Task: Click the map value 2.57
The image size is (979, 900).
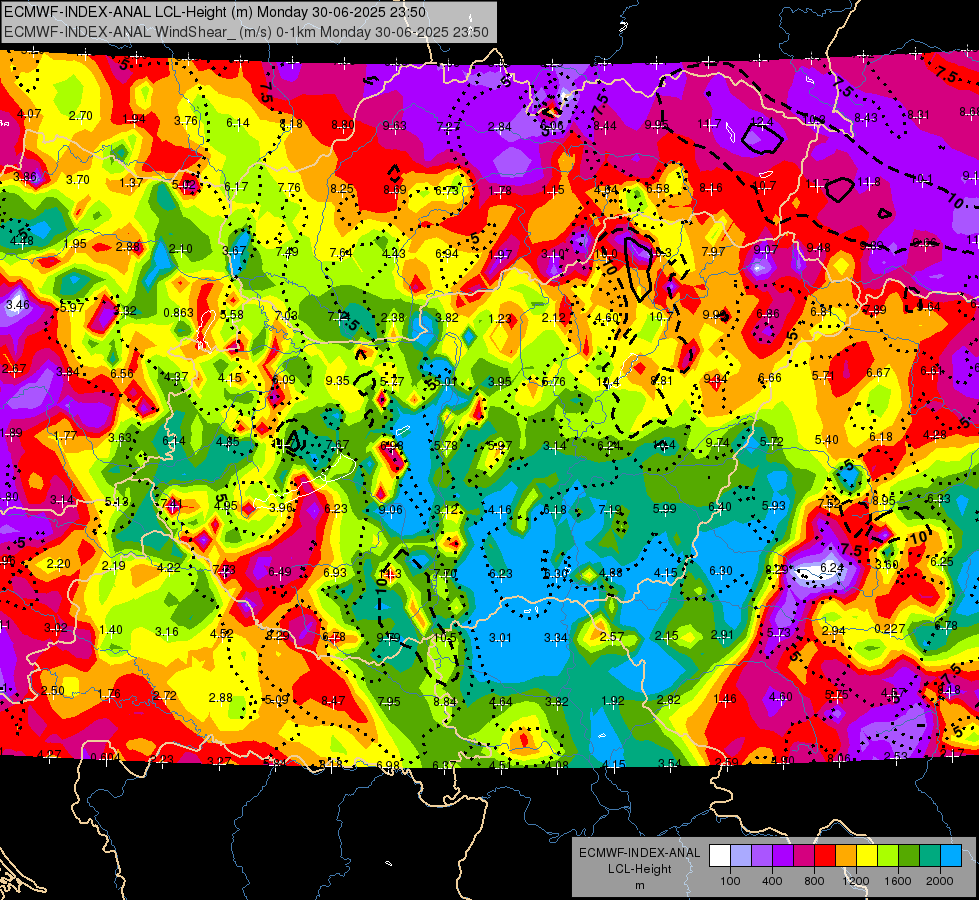Action: click(612, 636)
